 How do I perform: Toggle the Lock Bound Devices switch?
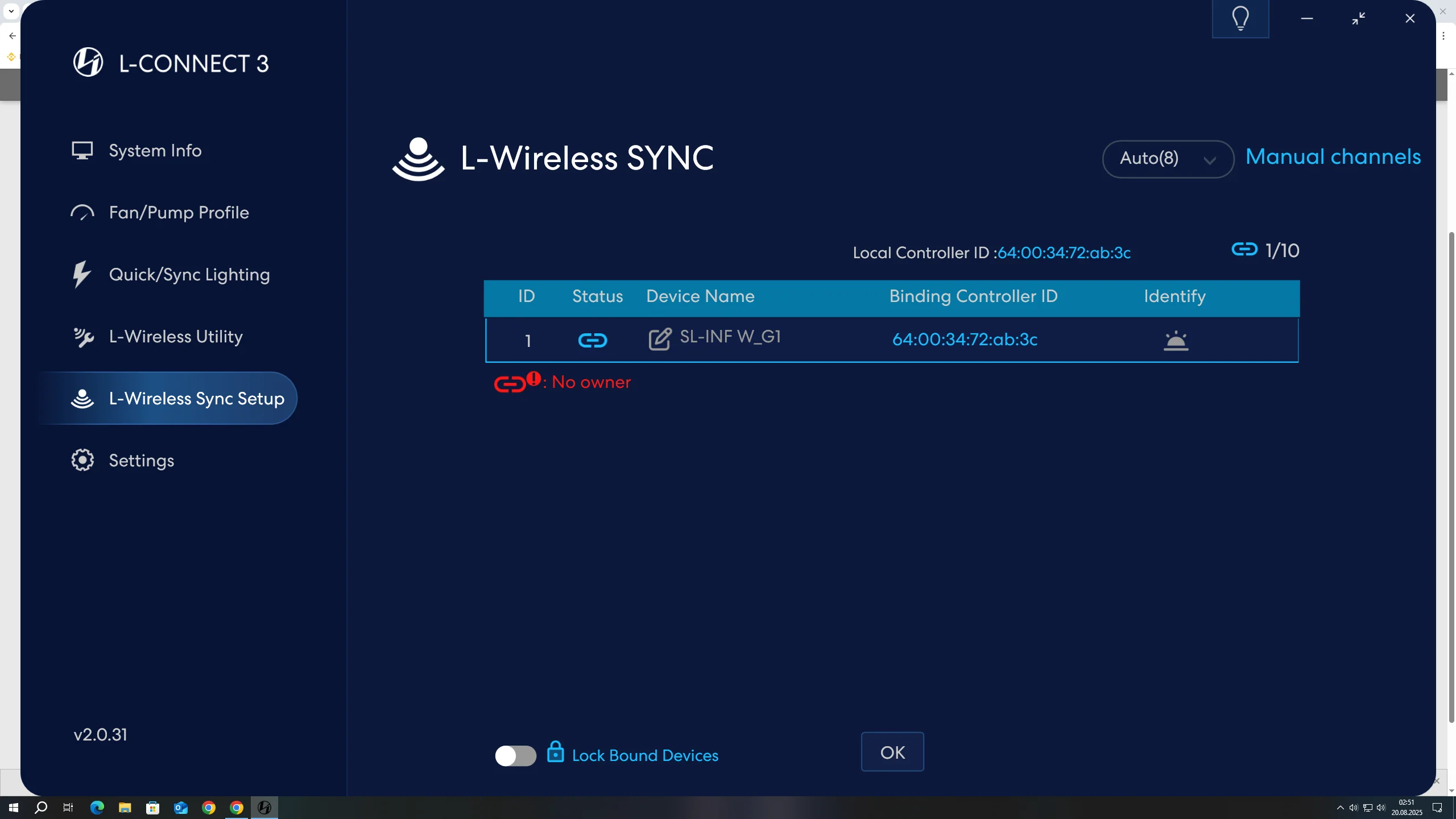click(515, 755)
